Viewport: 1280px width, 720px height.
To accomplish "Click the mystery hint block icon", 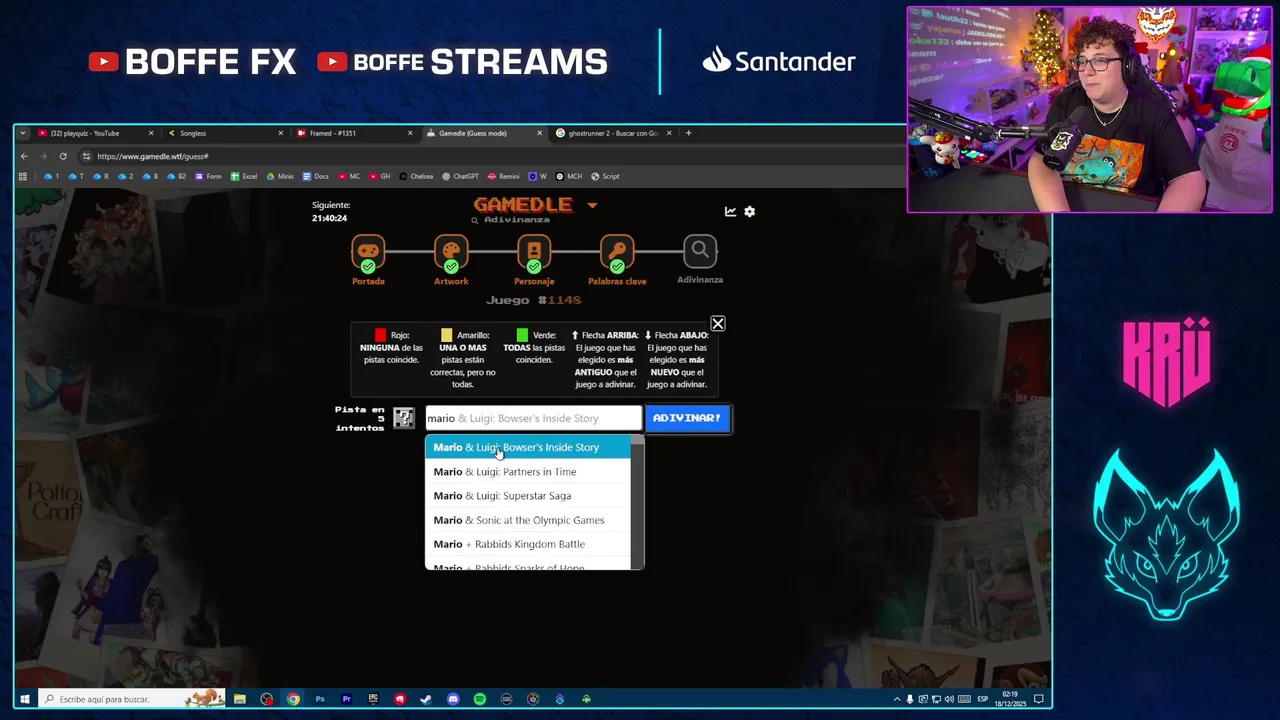I will click(403, 418).
